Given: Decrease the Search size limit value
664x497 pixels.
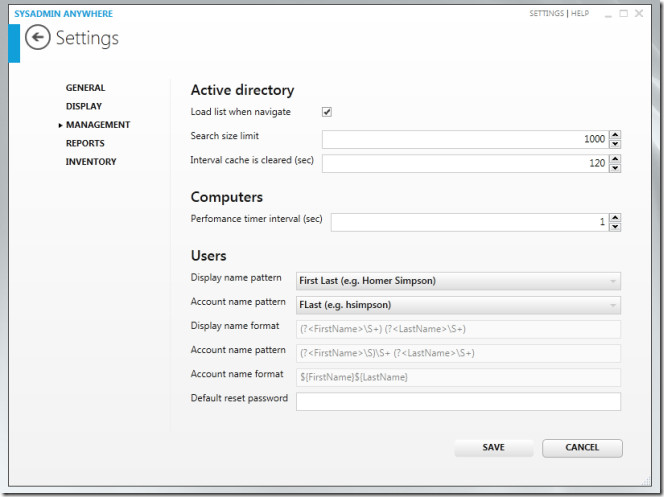Looking at the screenshot, I should (615, 144).
